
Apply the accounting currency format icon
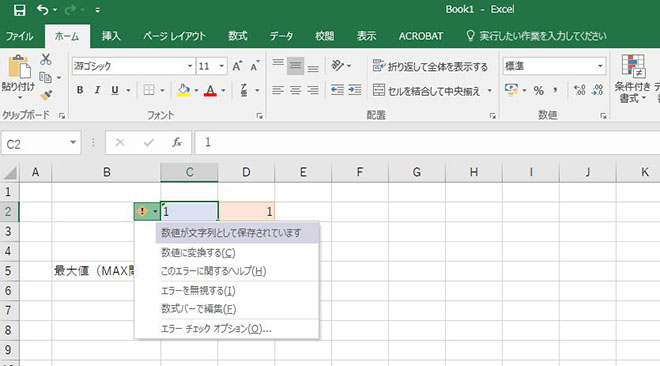coord(511,90)
